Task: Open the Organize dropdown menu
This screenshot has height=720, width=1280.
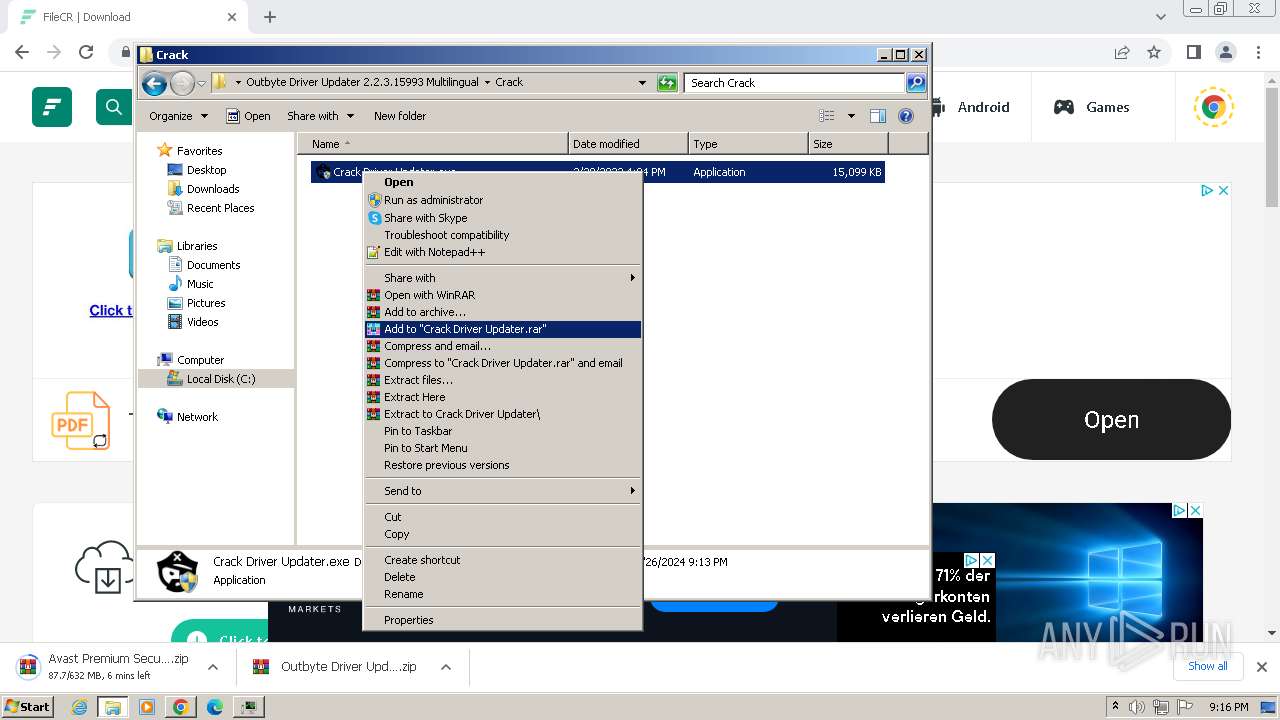Action: 178,116
